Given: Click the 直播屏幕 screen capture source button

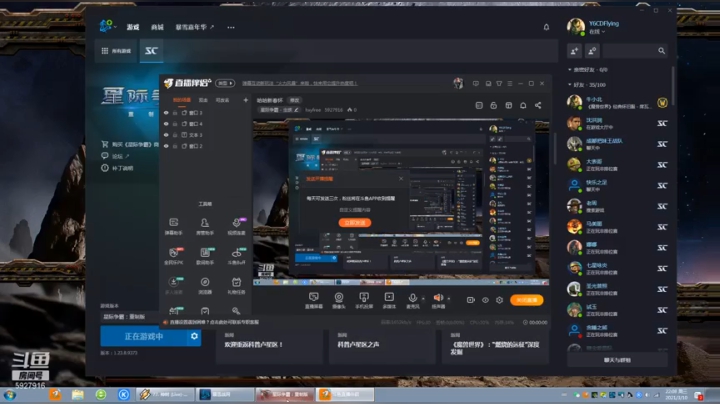Looking at the screenshot, I should tap(314, 300).
